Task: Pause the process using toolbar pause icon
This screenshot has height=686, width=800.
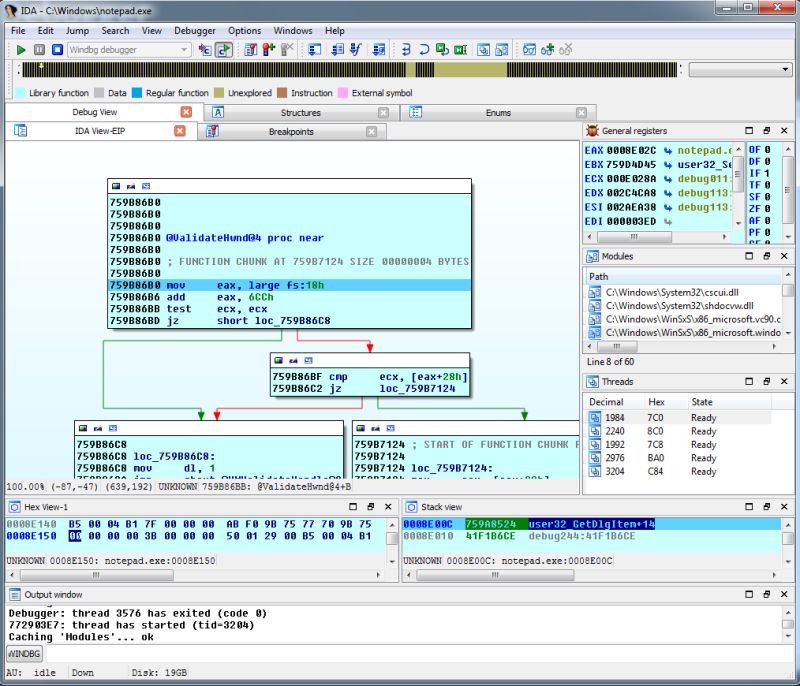Action: point(39,49)
